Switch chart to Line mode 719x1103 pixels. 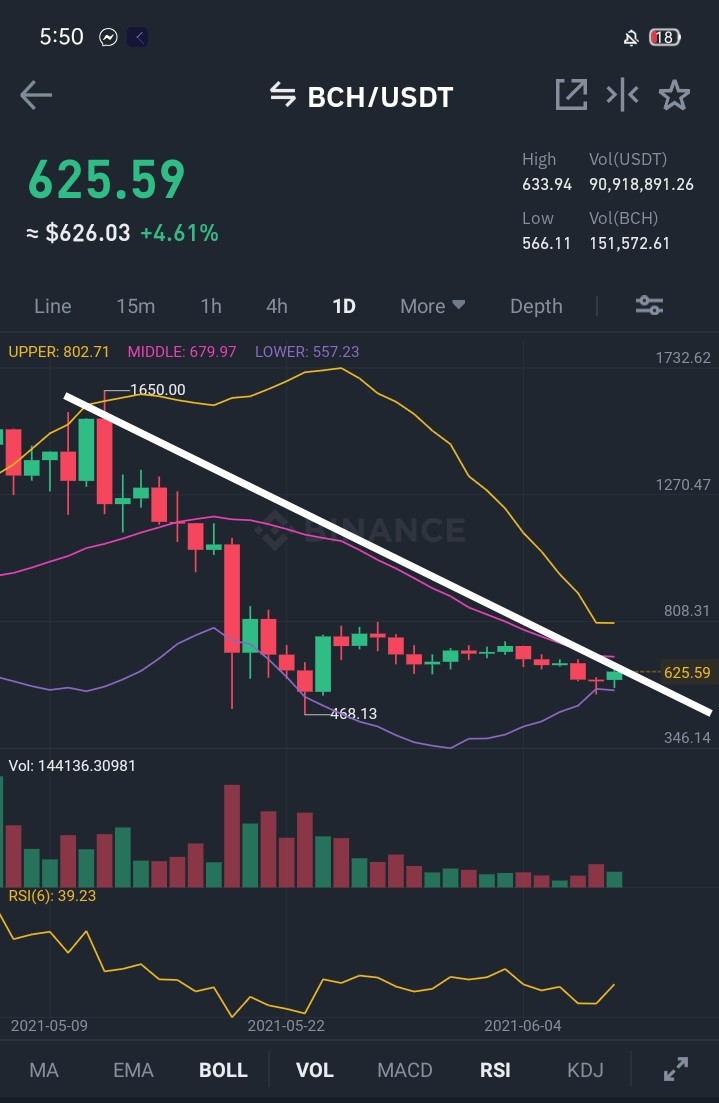click(53, 306)
